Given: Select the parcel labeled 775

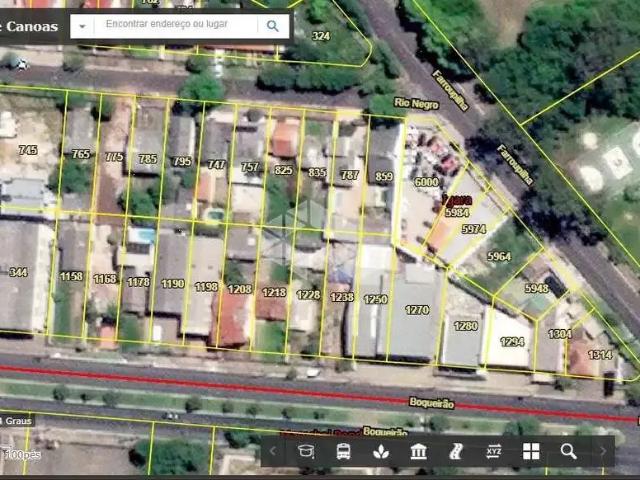Looking at the screenshot, I should pos(114,156).
